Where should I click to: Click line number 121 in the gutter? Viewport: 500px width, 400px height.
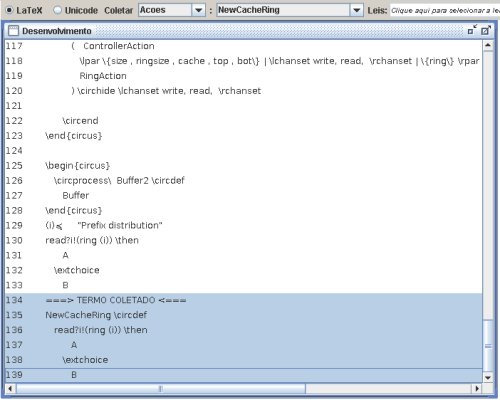pyautogui.click(x=14, y=106)
